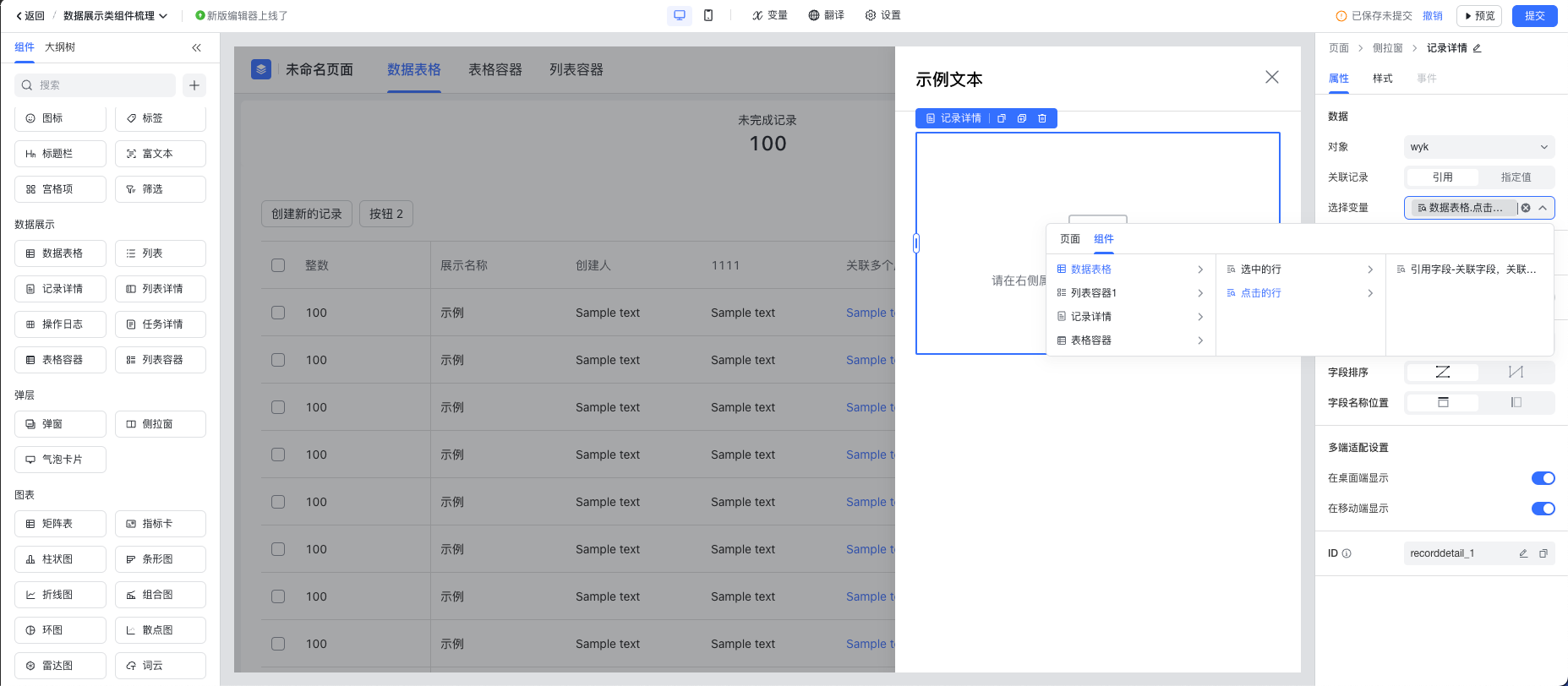Rename 记录详情 breadcrumb with edit icon

[x=1478, y=48]
